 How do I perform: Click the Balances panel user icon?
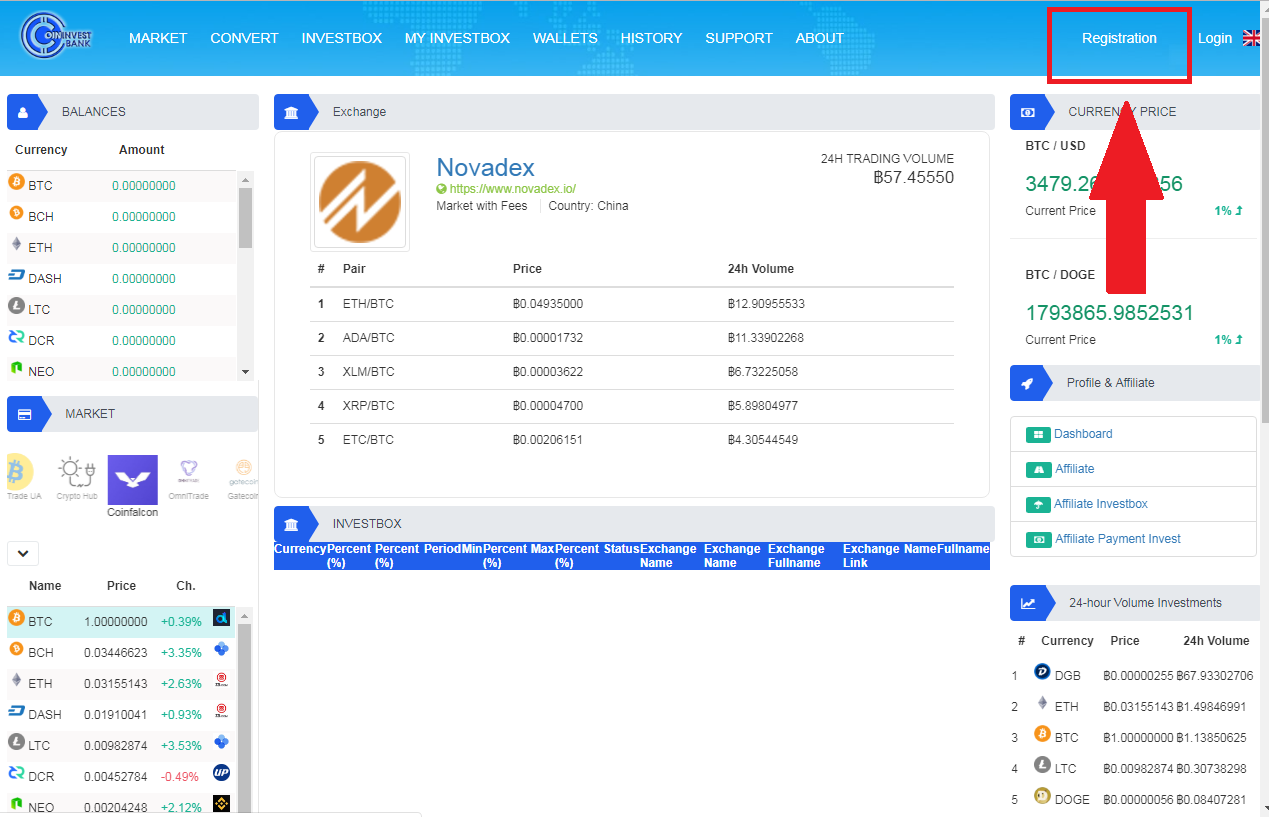click(23, 112)
